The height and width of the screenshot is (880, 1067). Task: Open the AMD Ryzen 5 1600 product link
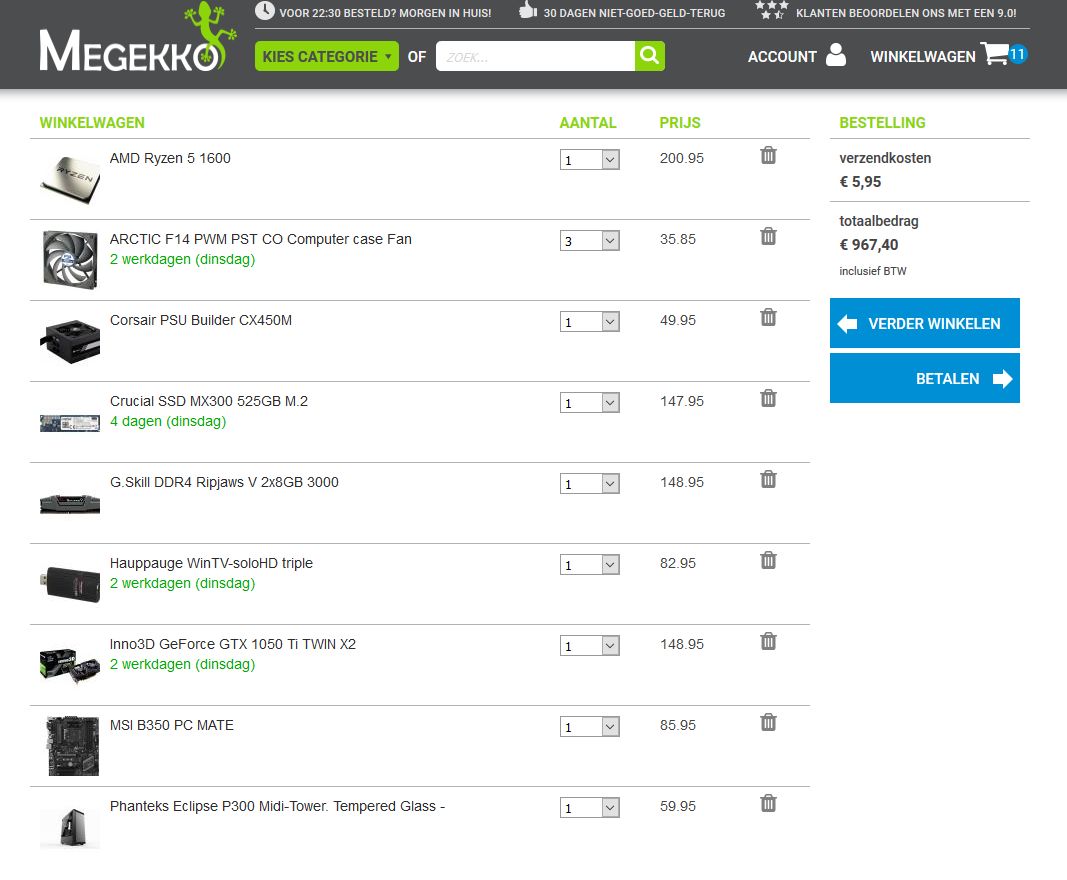pyautogui.click(x=170, y=159)
